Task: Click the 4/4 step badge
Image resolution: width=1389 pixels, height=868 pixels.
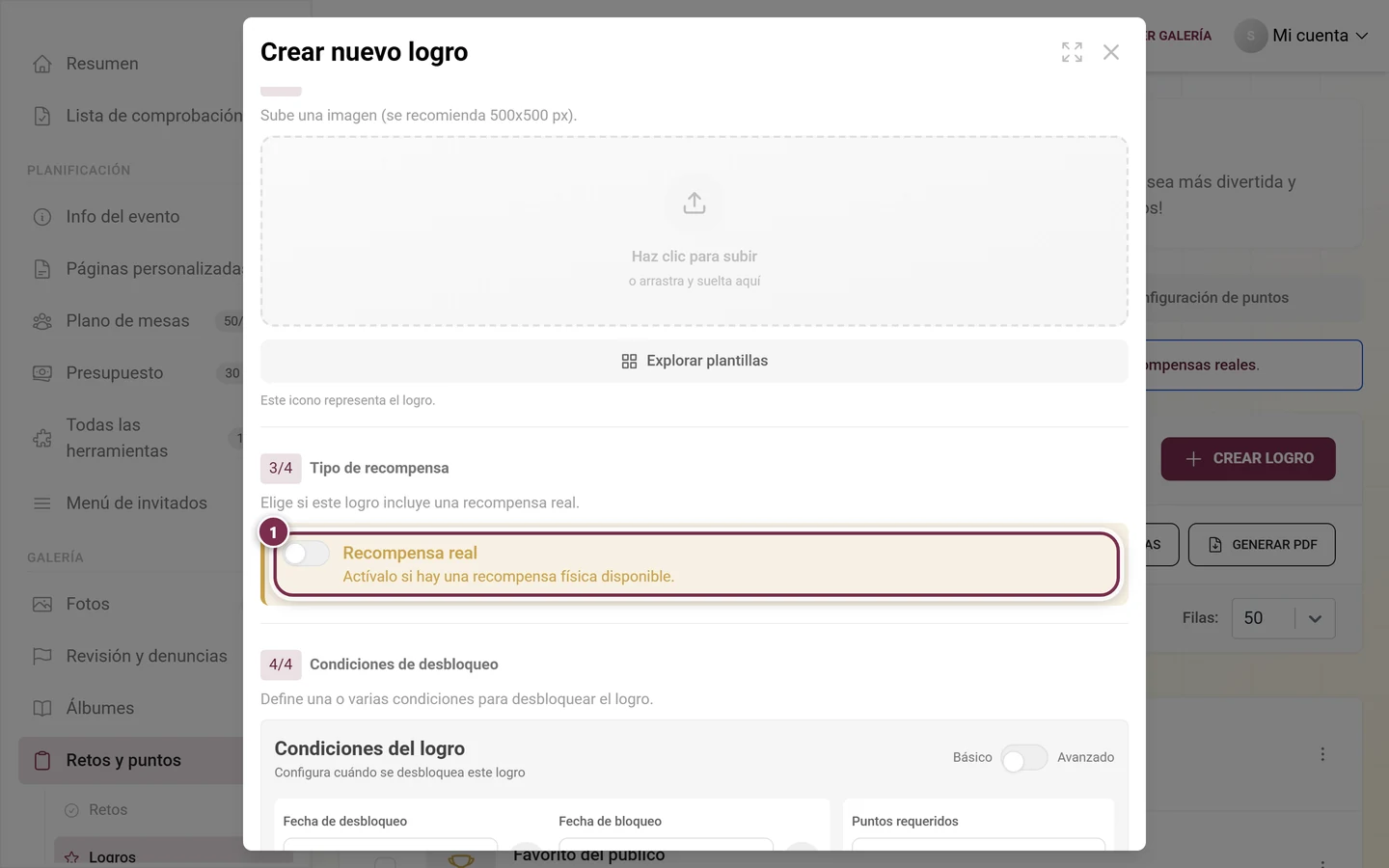Action: click(x=281, y=665)
